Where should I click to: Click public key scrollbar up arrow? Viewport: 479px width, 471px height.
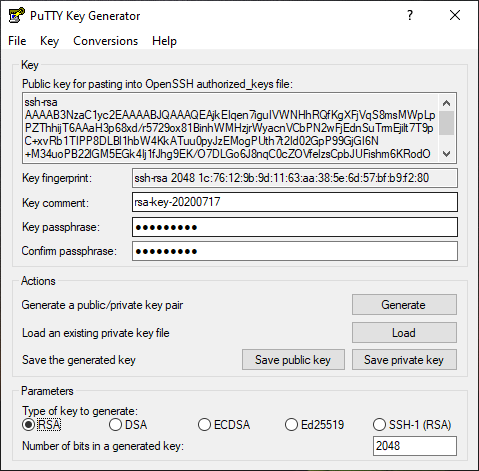[447, 103]
